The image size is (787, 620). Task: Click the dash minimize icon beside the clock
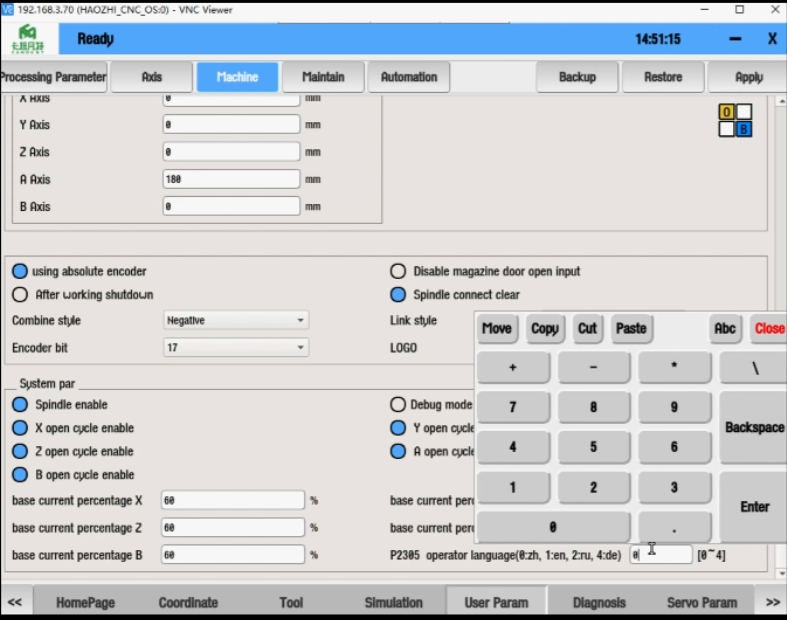click(735, 39)
